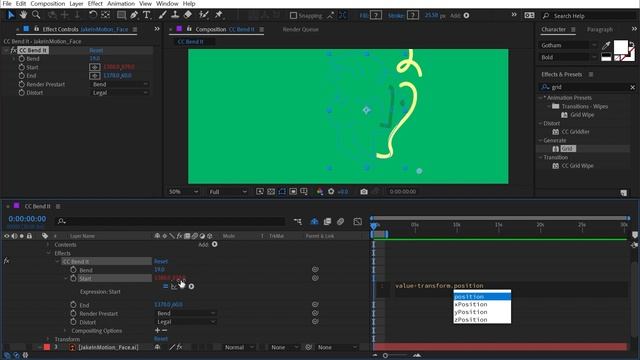Click the white fill color swatch
Viewport: 640px width, 360px height.
point(621,47)
